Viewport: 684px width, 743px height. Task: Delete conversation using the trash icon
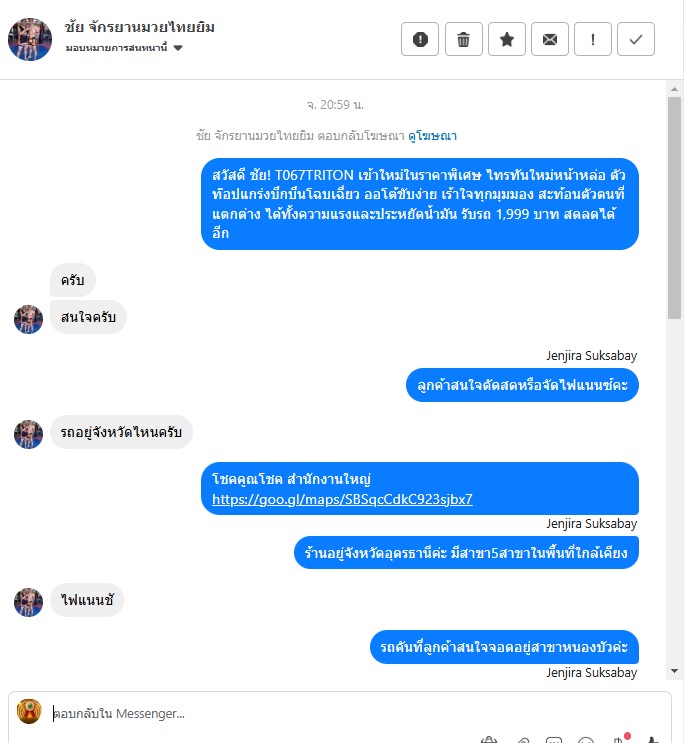pos(464,39)
